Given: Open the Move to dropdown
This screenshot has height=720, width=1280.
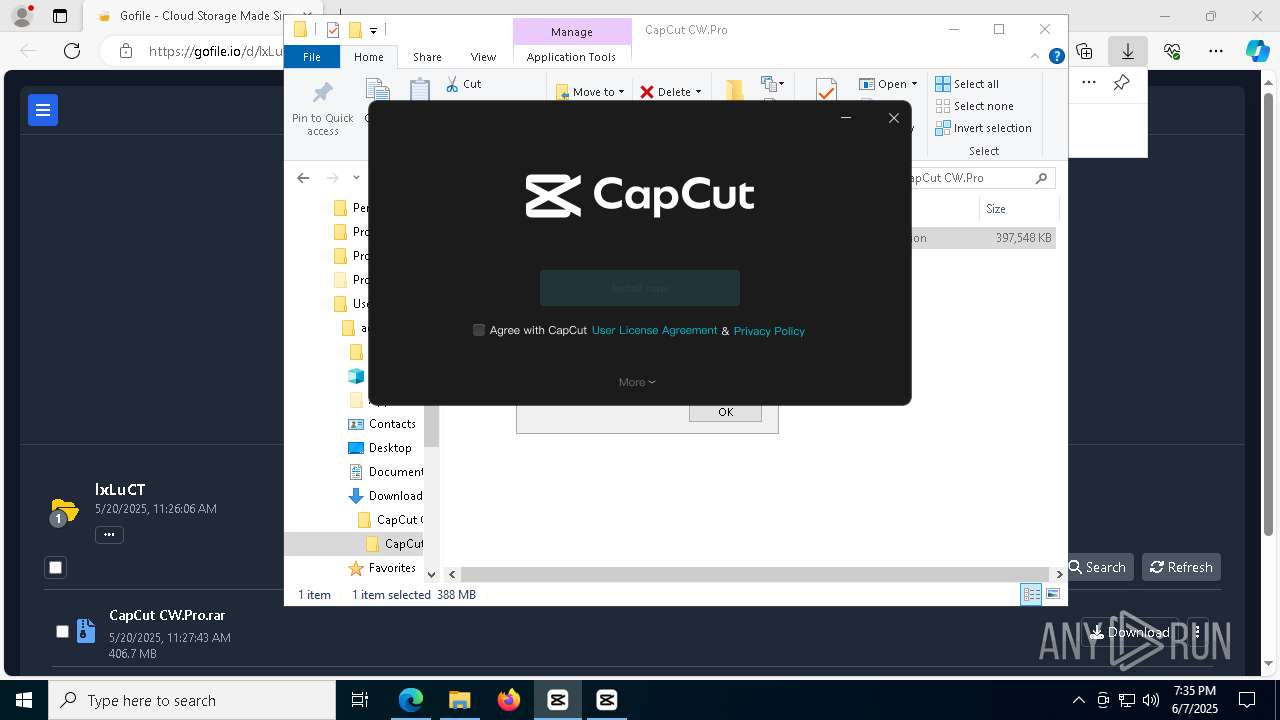Looking at the screenshot, I should [x=590, y=91].
